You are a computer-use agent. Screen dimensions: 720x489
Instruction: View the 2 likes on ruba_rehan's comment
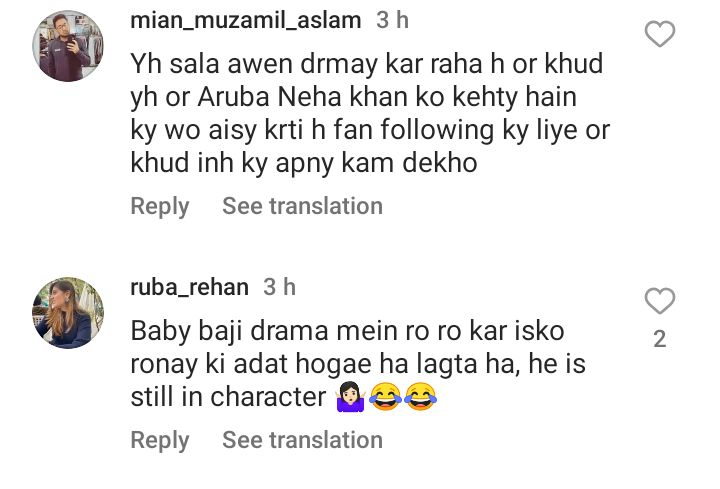pyautogui.click(x=660, y=340)
